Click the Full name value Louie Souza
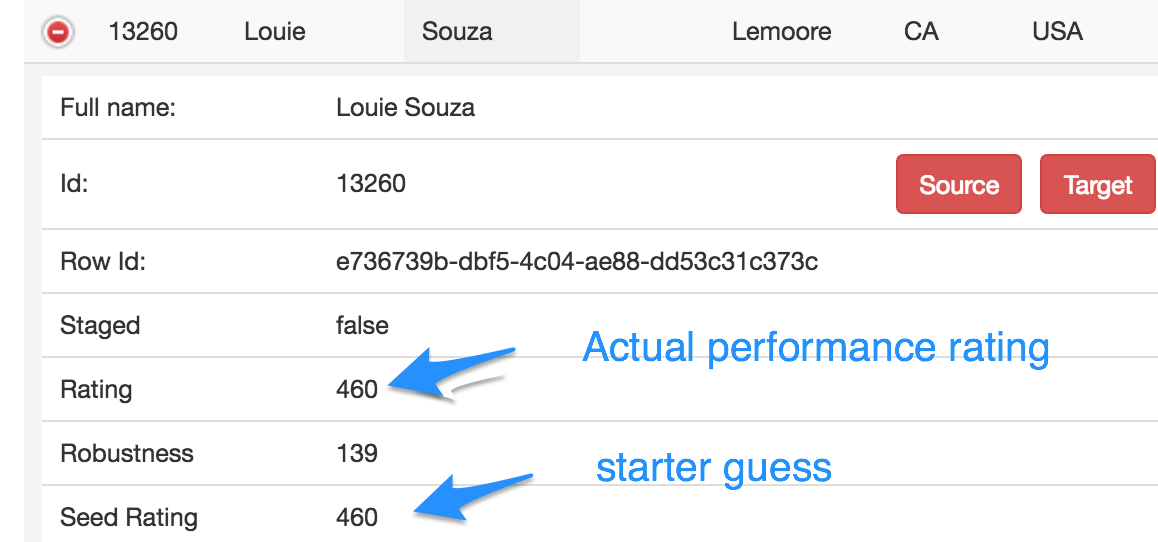The height and width of the screenshot is (542, 1158). click(405, 108)
